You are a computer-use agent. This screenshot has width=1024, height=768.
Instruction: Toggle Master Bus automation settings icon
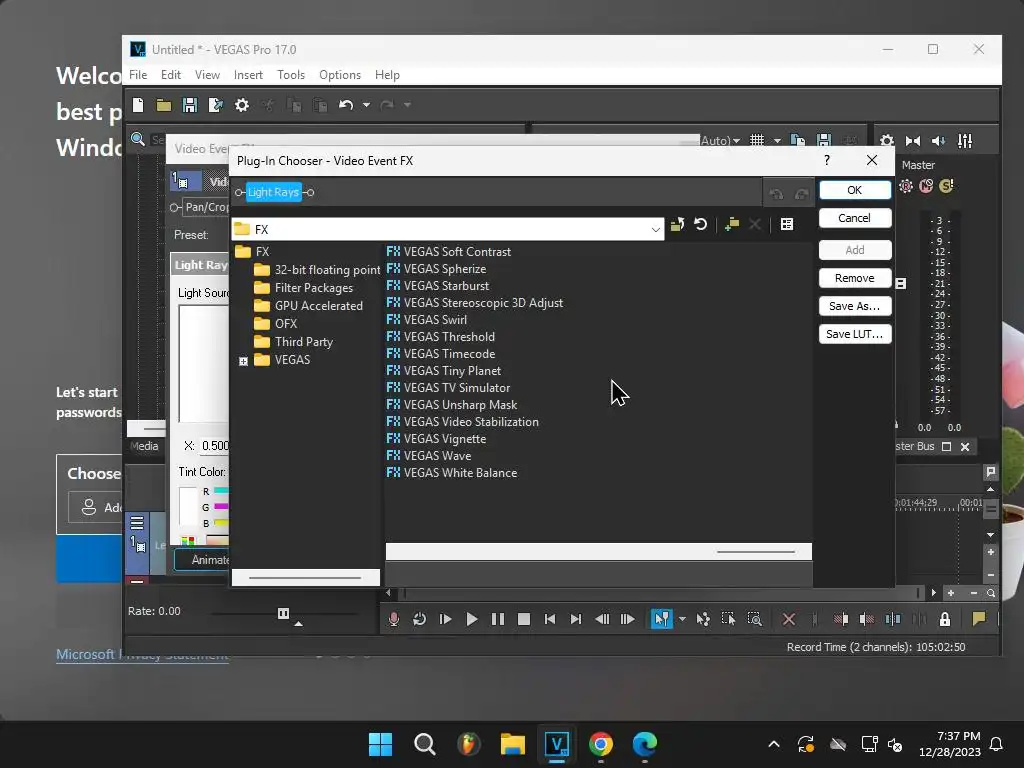pos(906,187)
